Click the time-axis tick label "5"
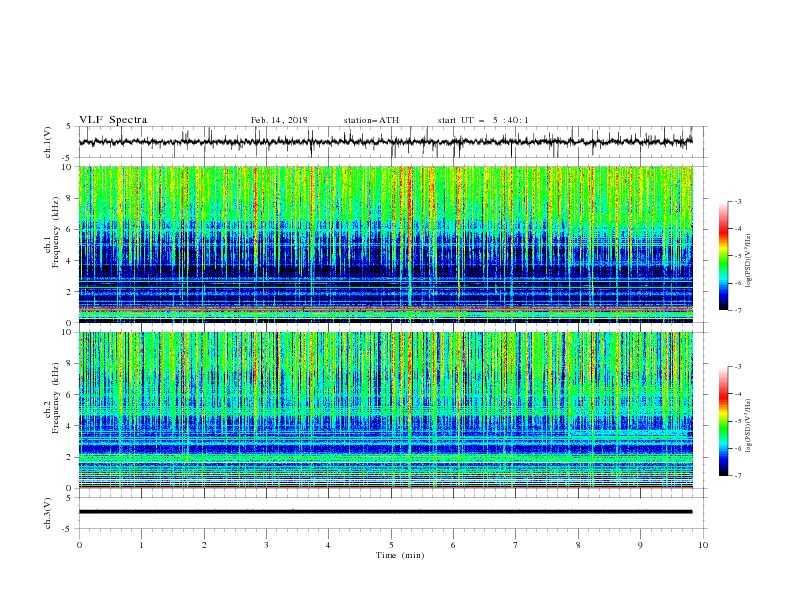Image resolution: width=792 pixels, height=612 pixels. 391,545
